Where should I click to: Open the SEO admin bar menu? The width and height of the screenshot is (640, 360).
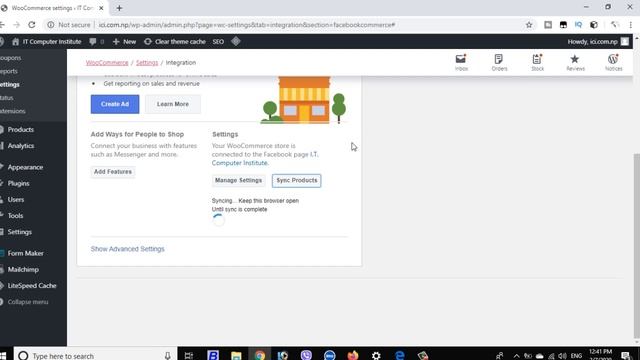click(218, 42)
